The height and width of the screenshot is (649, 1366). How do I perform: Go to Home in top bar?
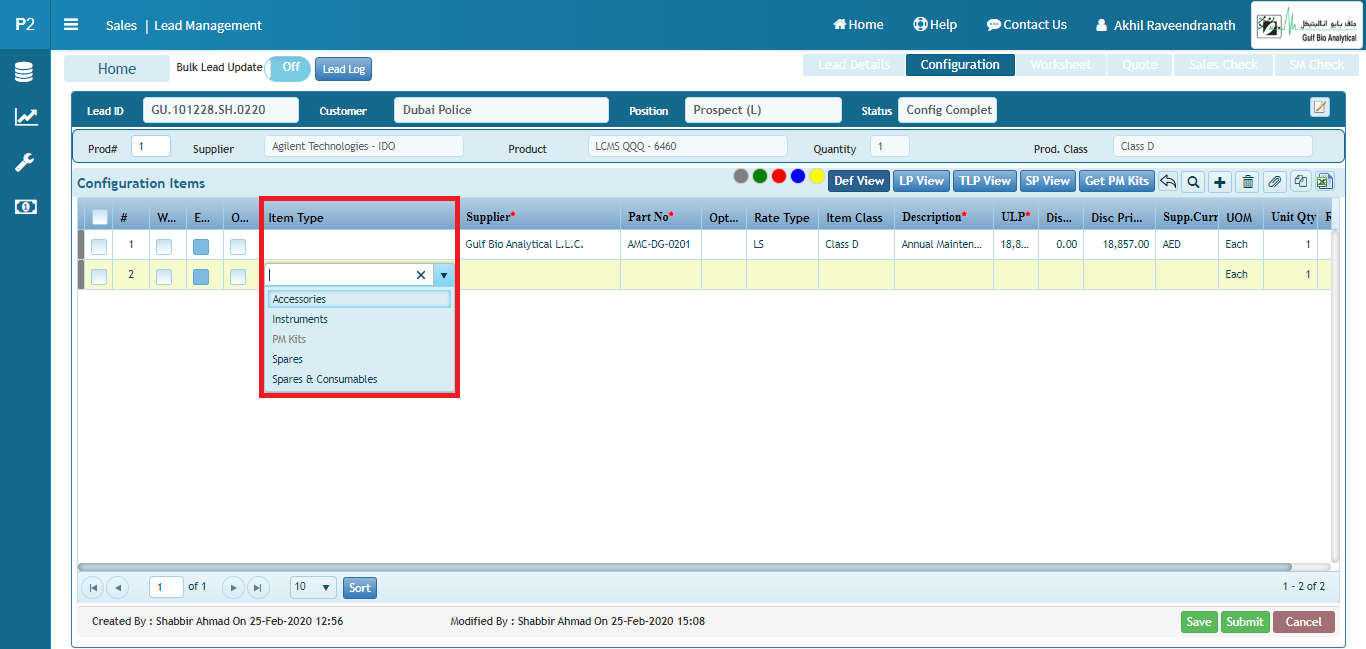(x=858, y=25)
